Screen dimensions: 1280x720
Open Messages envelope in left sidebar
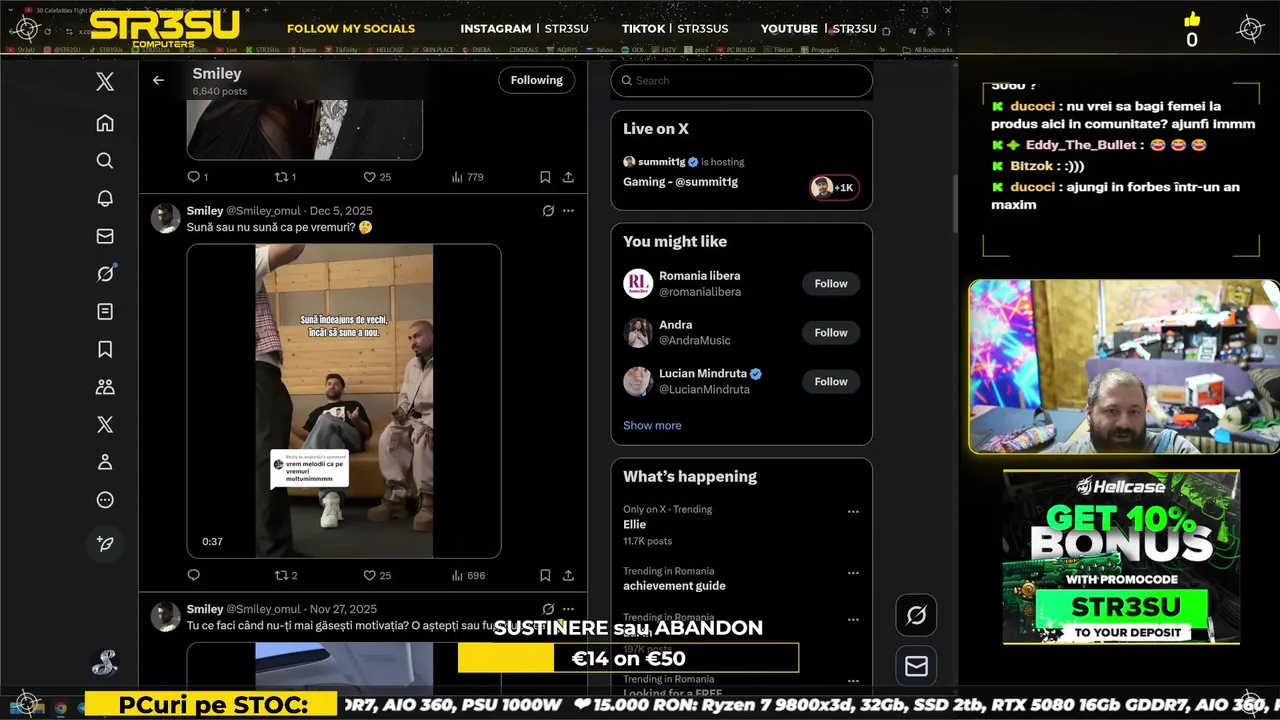[x=105, y=236]
